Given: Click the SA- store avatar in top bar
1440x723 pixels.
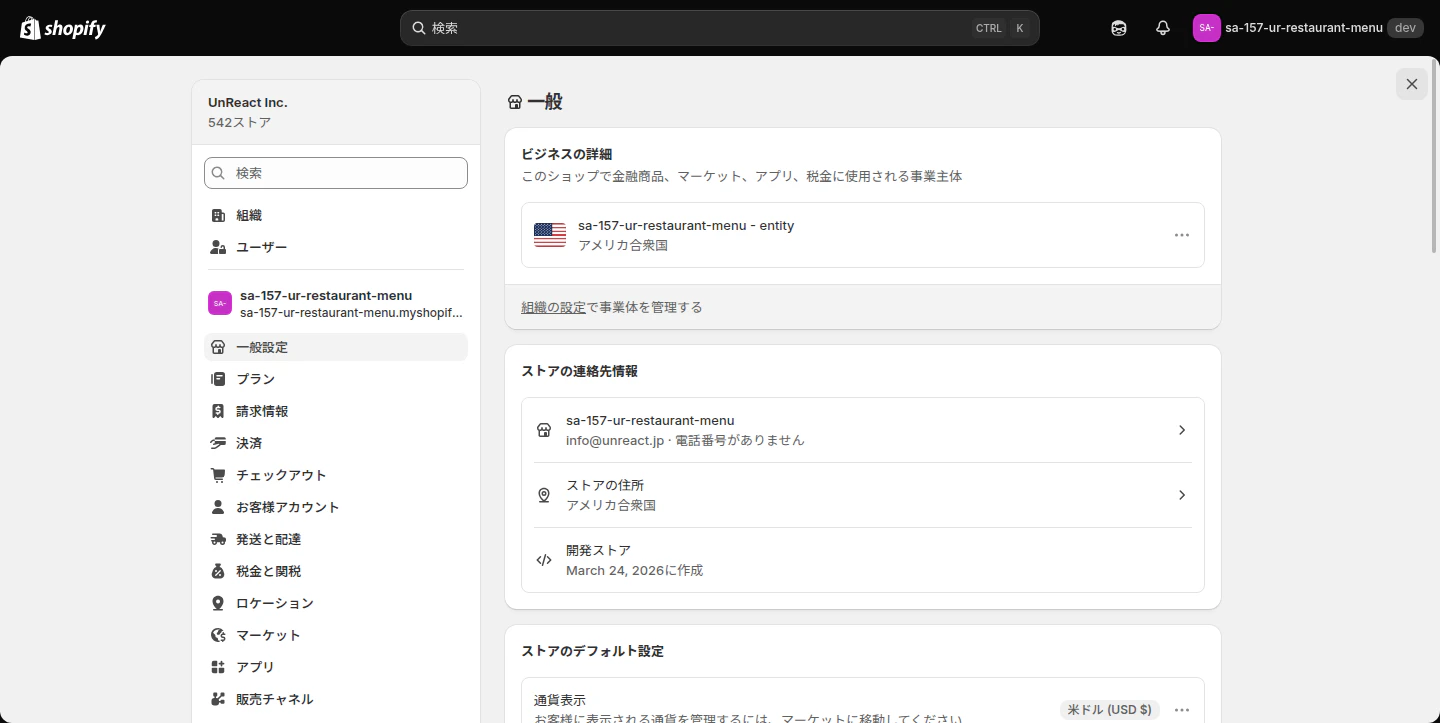Looking at the screenshot, I should [1207, 28].
